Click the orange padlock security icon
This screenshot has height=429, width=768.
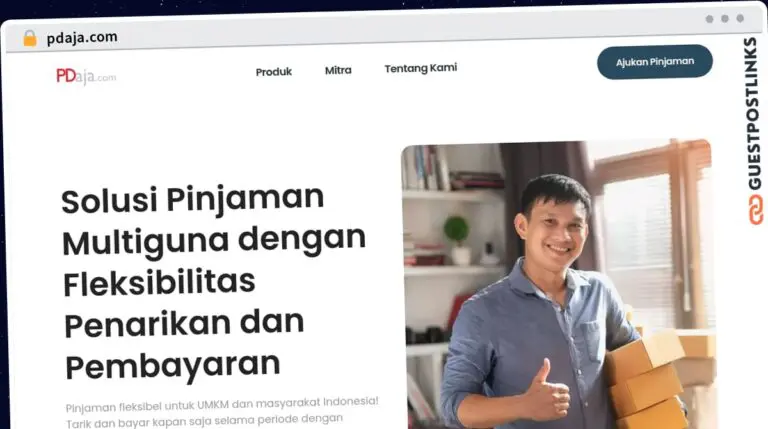(x=30, y=38)
